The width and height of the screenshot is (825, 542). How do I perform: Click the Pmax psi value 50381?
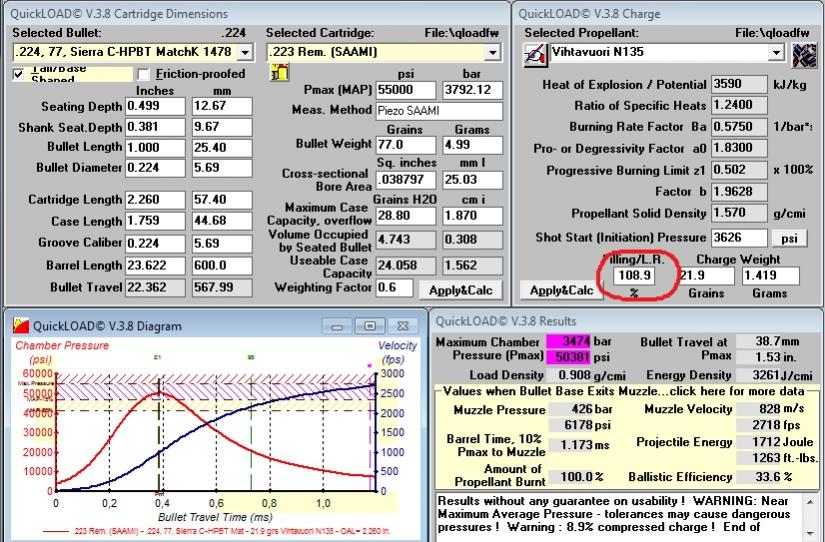(569, 357)
